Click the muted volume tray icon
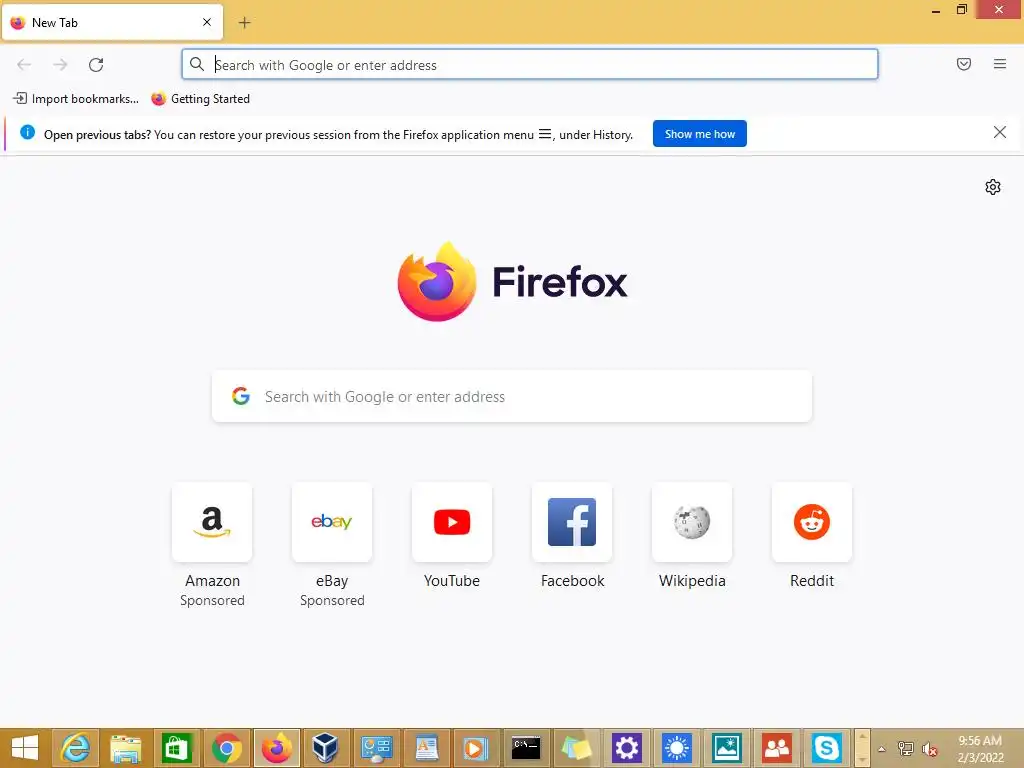The height and width of the screenshot is (768, 1024). [x=930, y=749]
